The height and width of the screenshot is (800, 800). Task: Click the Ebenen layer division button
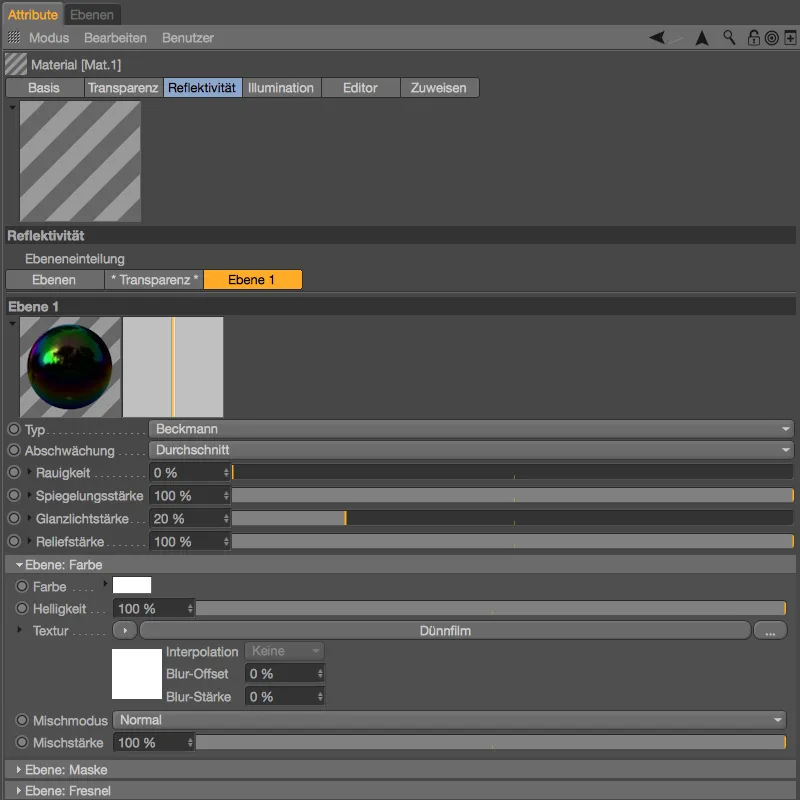54,280
